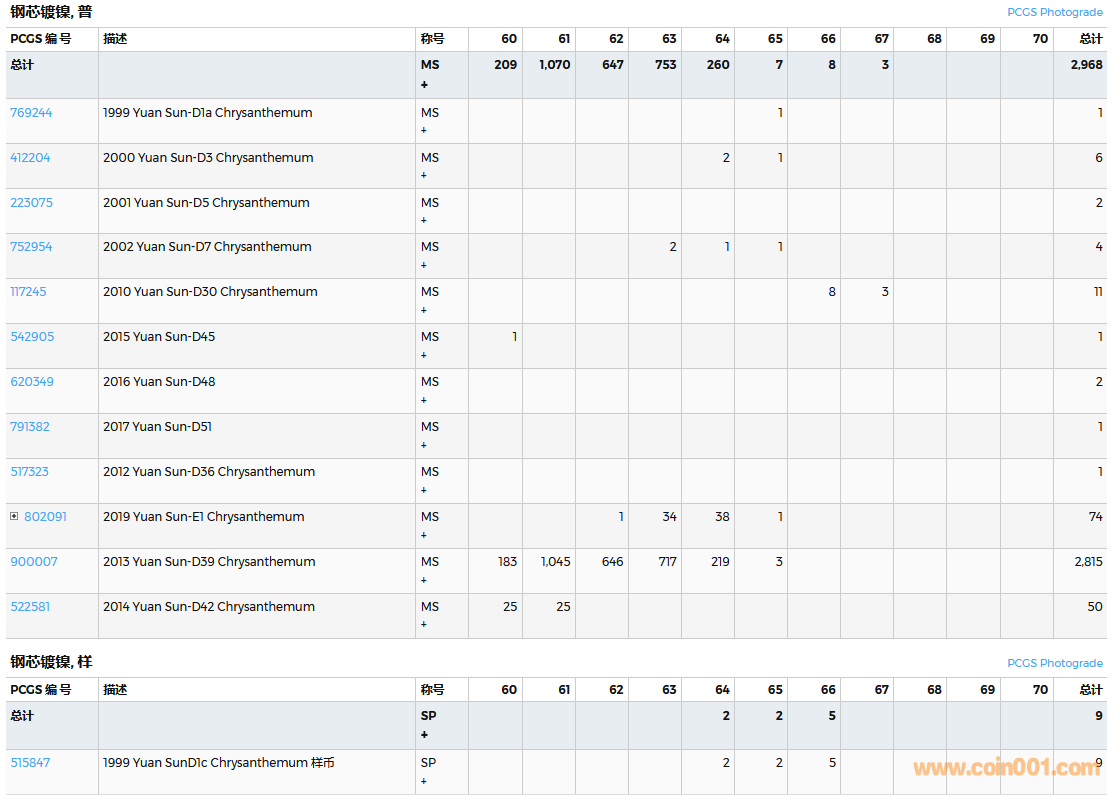1113x795 pixels.
Task: Click PCGS number 620349
Action: [31, 382]
